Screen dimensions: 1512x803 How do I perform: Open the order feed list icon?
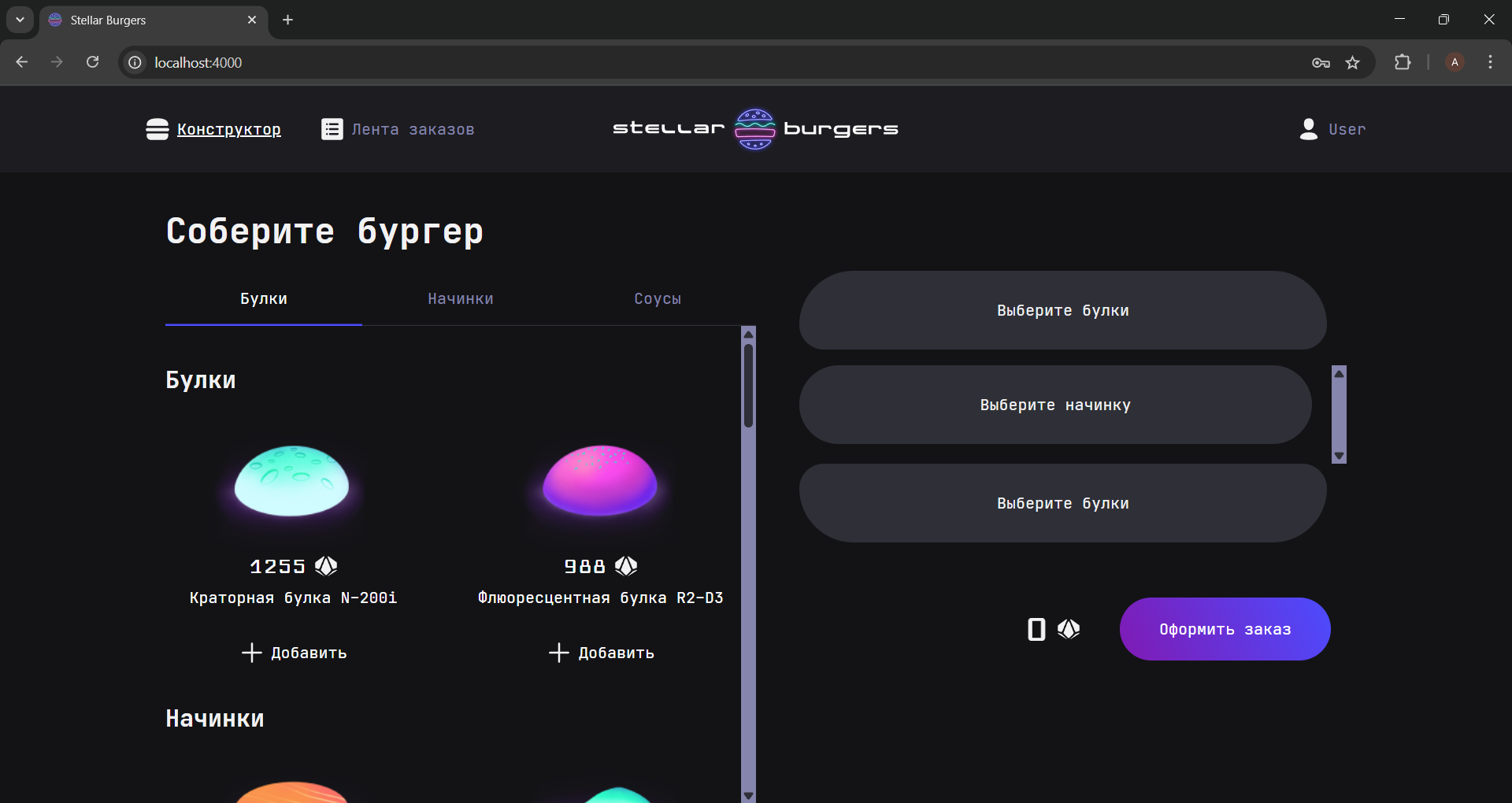point(332,129)
